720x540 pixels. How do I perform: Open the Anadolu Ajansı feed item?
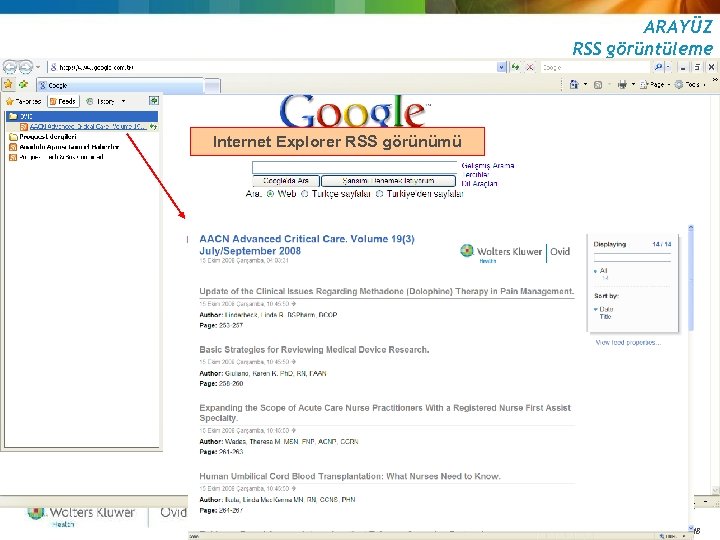tap(64, 147)
